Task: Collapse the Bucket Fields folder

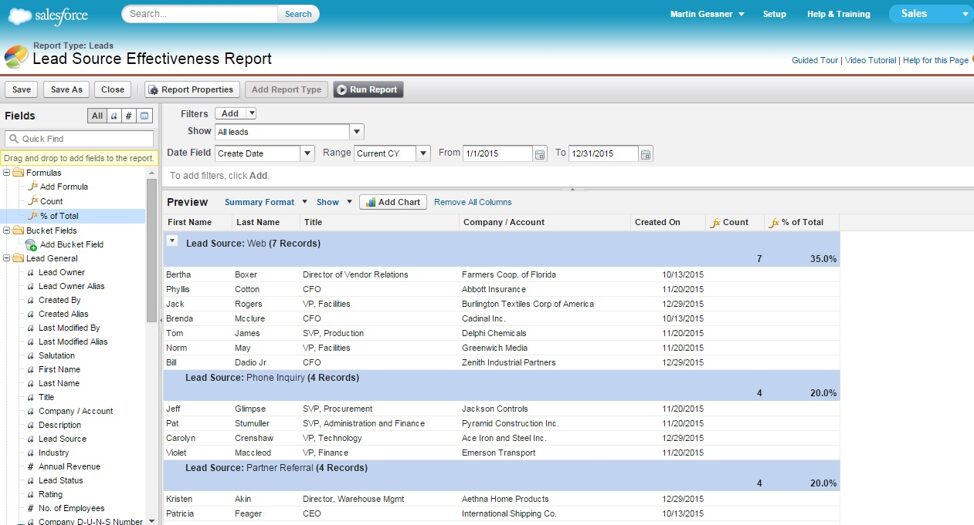Action: [x=7, y=231]
